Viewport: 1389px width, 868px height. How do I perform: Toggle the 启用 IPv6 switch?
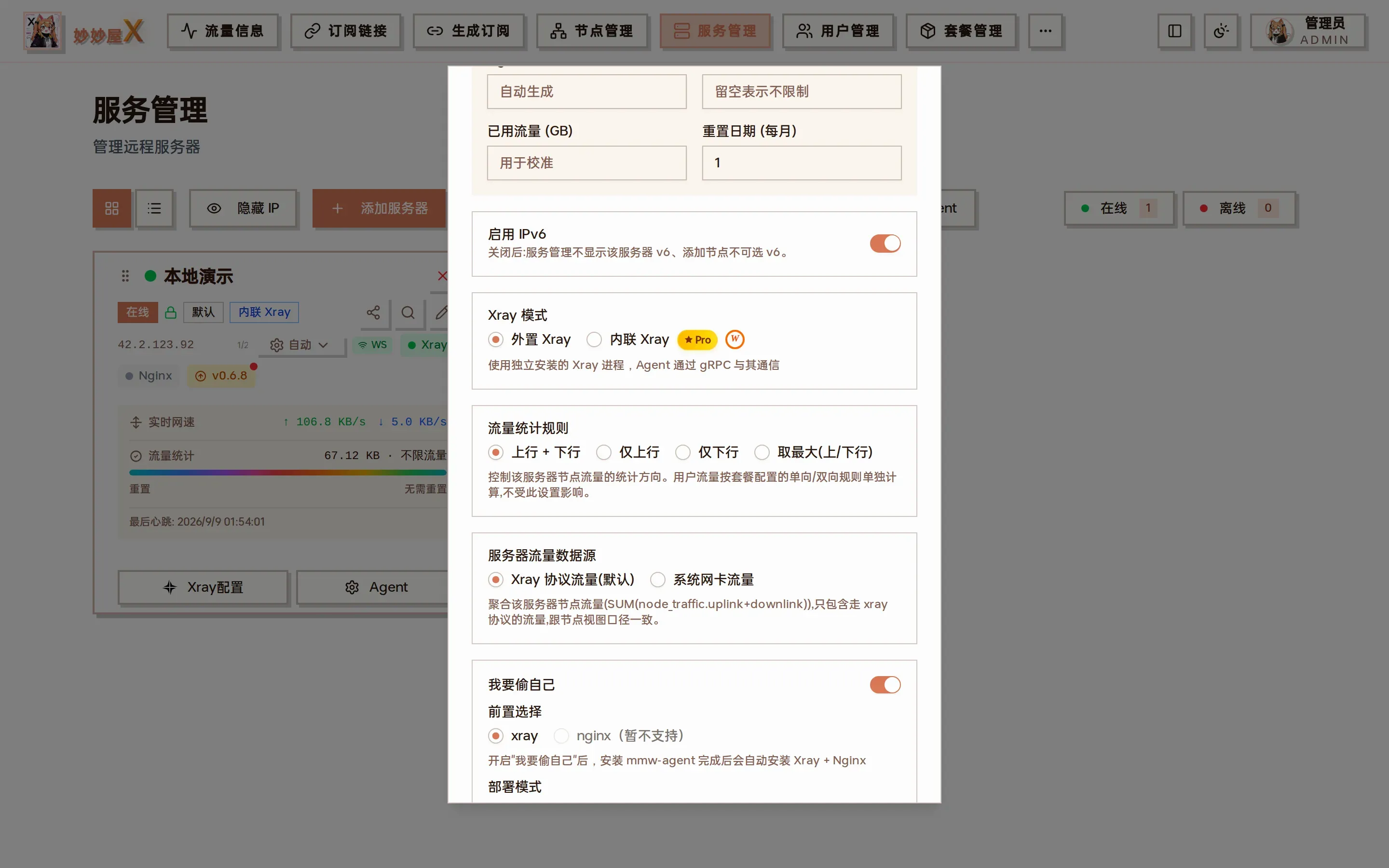click(885, 244)
